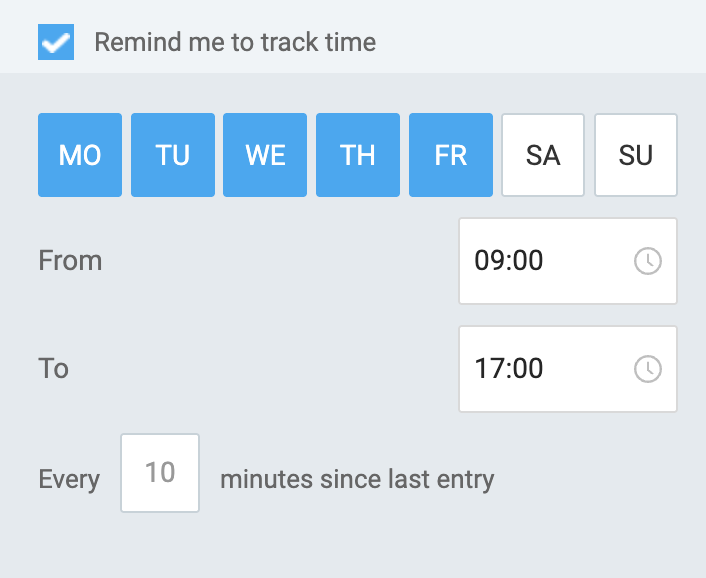Disable reminders on Monday

pyautogui.click(x=80, y=155)
